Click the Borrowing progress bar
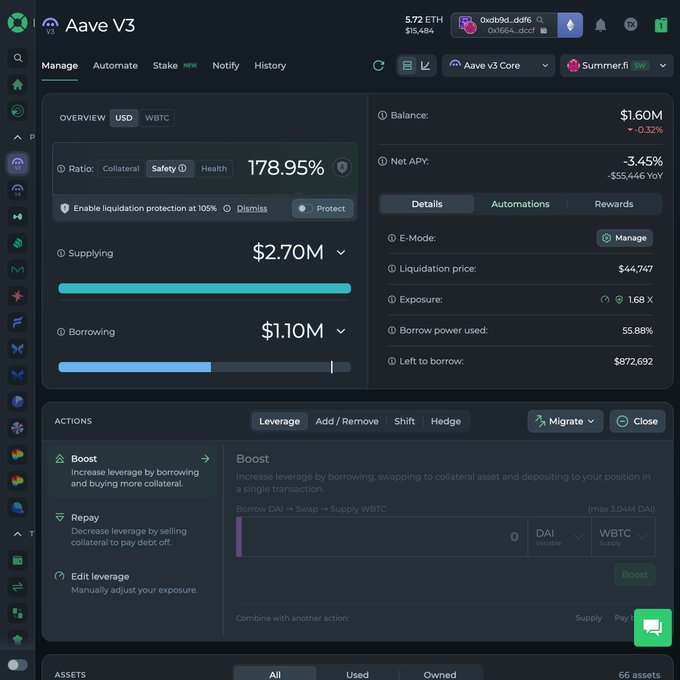This screenshot has height=680, width=680. [x=205, y=367]
